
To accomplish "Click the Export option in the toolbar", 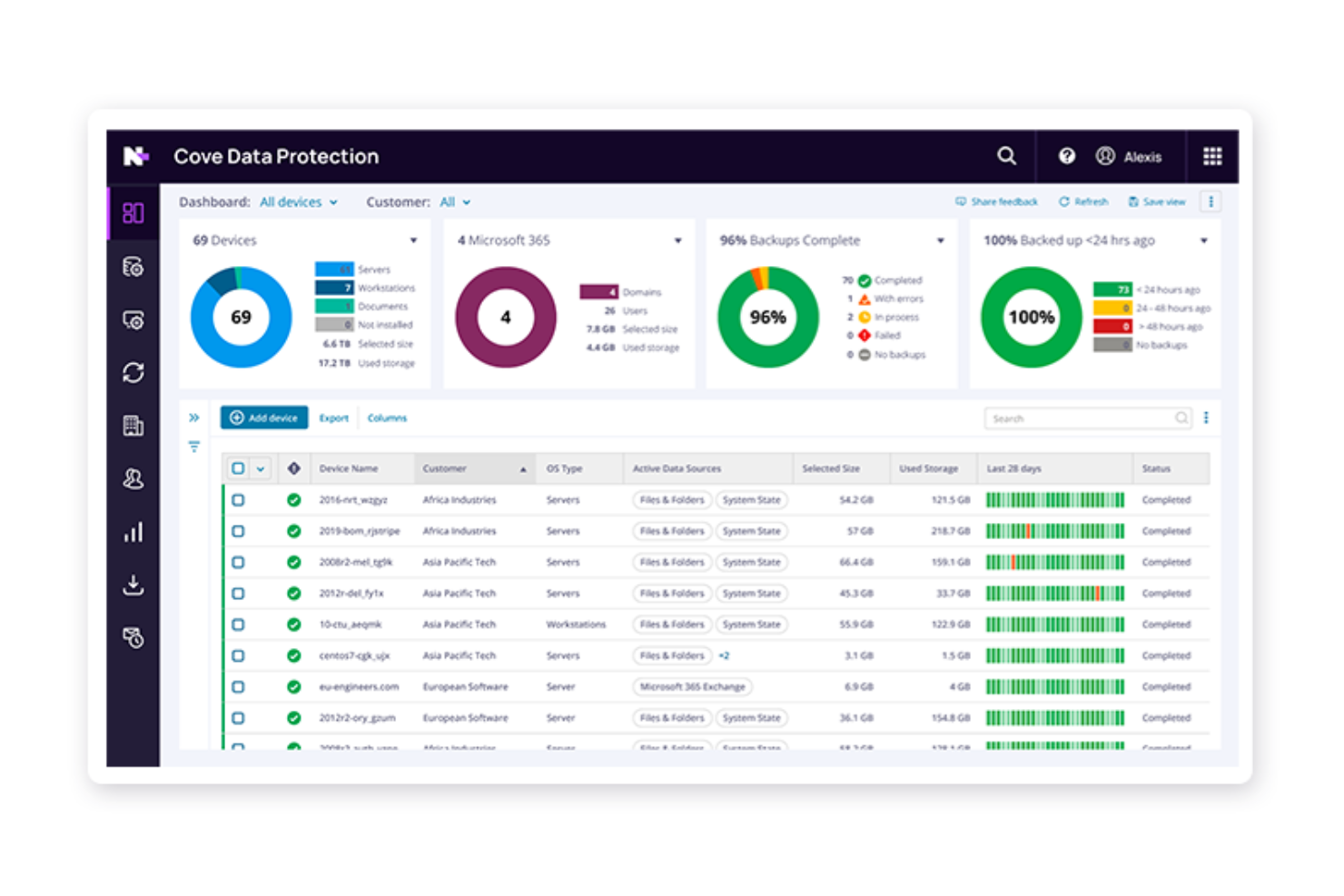I will 333,418.
